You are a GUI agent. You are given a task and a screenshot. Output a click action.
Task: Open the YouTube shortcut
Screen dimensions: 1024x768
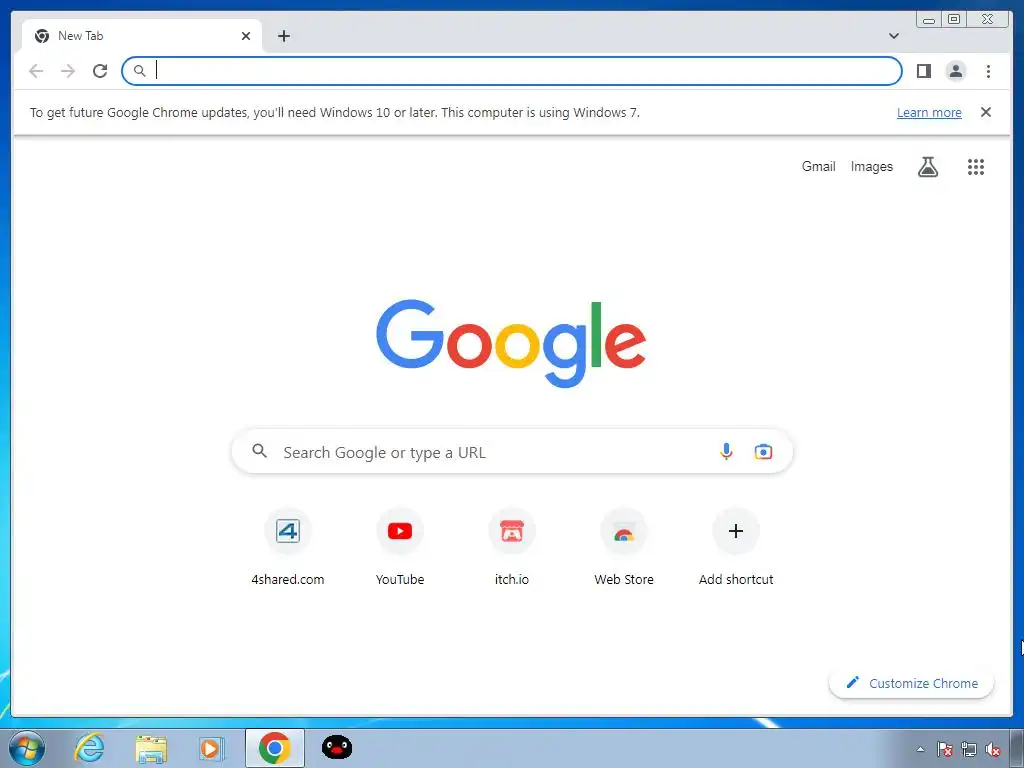400,549
